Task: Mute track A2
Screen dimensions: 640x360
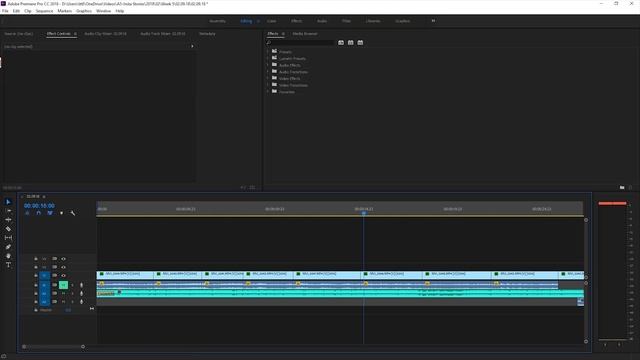Action: point(64,293)
